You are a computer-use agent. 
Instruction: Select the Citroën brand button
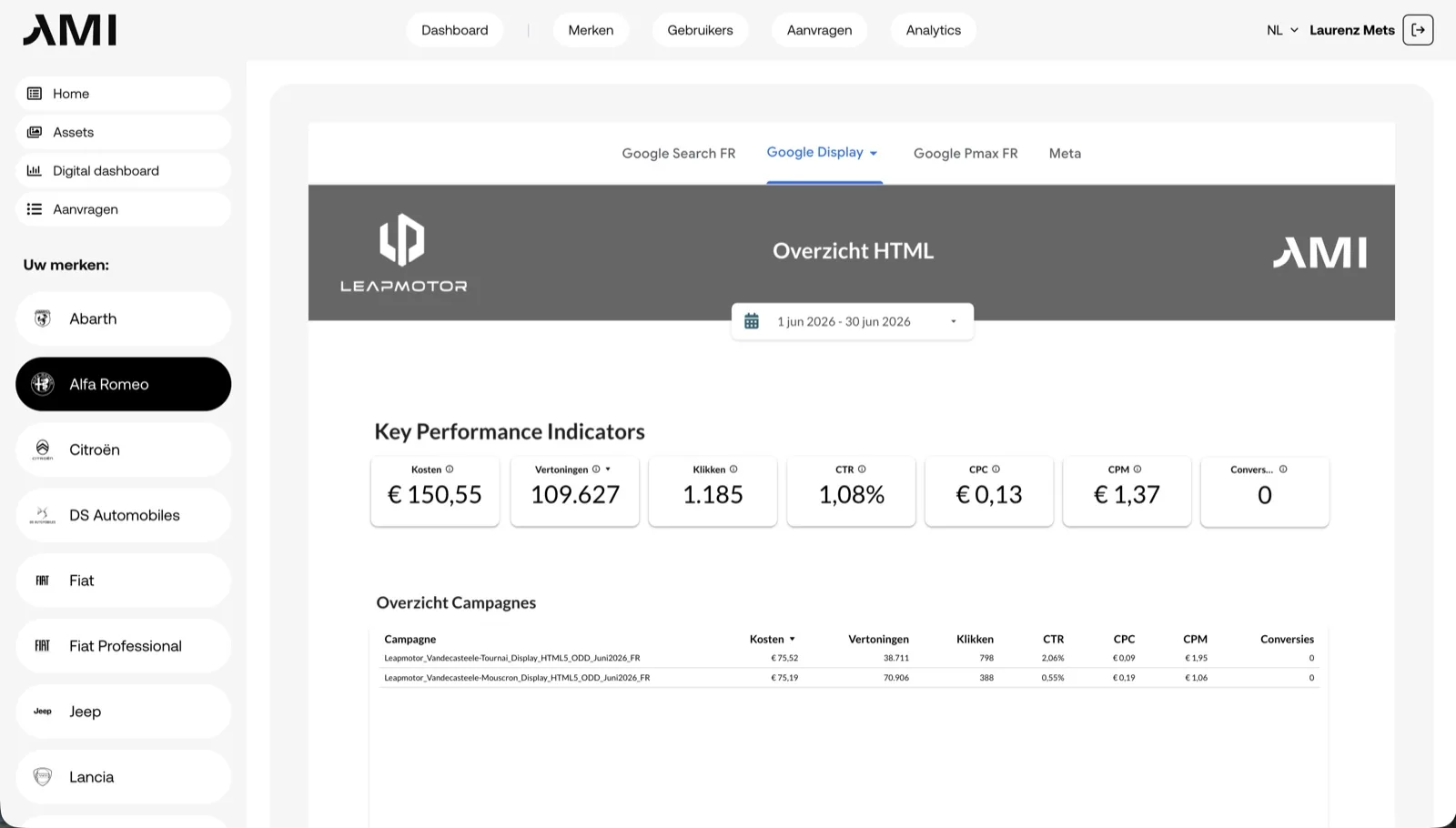pos(123,449)
